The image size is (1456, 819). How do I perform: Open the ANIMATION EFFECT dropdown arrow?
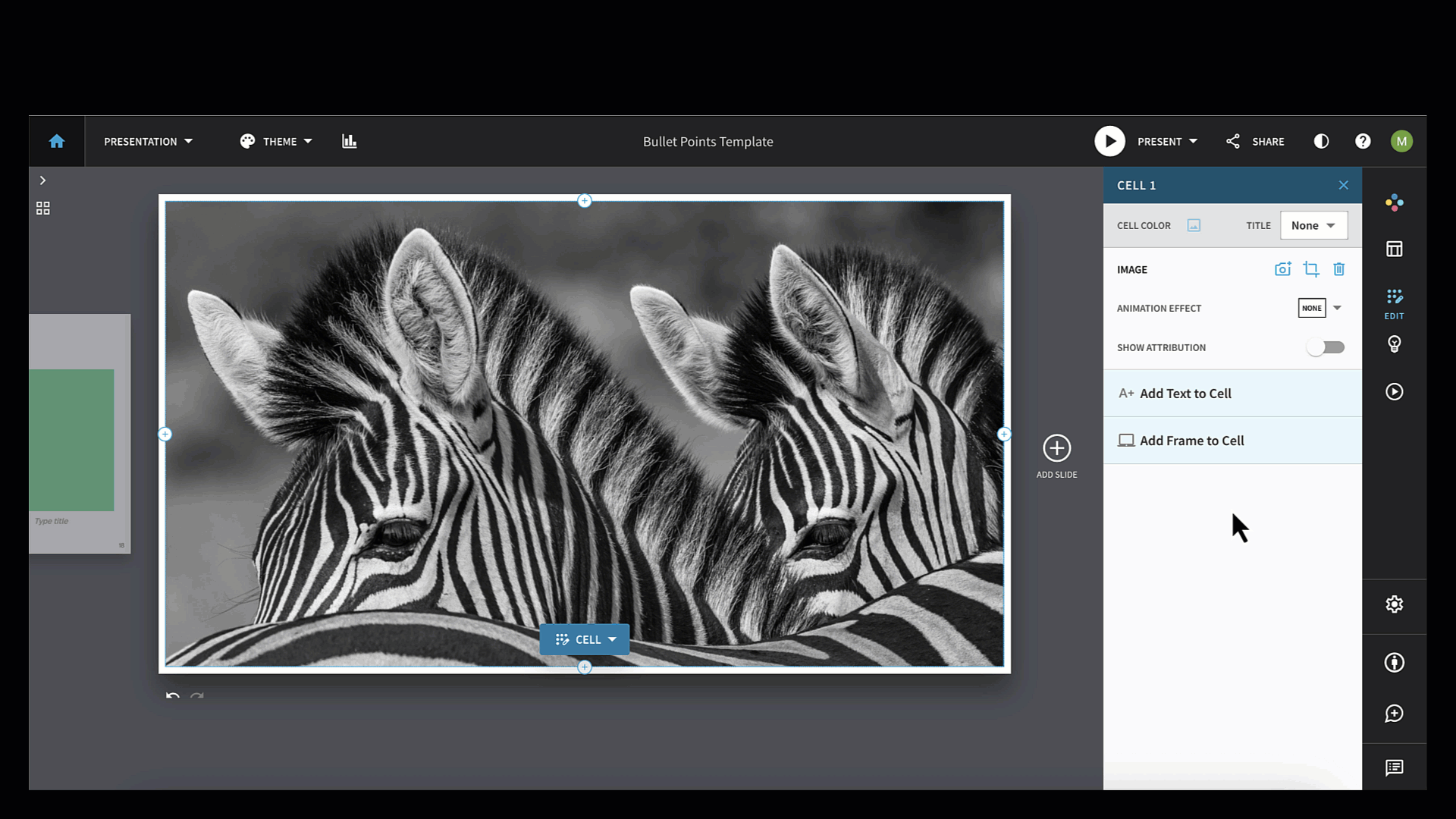tap(1337, 308)
